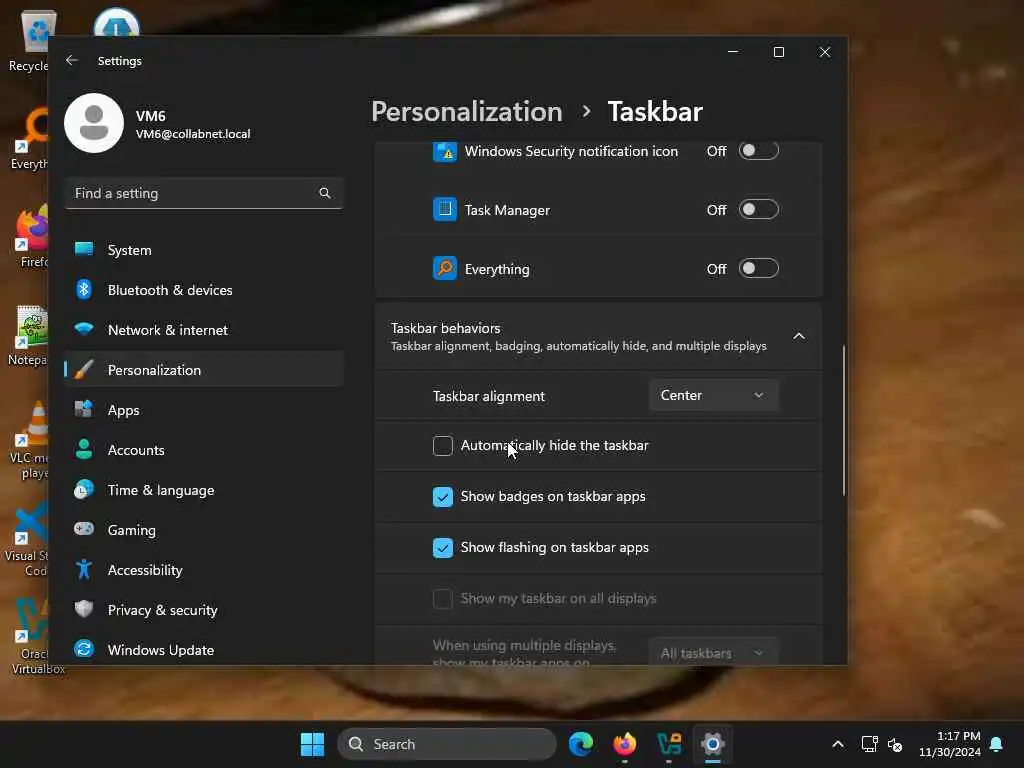
Task: Open Bluetooth & devices category
Action: 204,289
